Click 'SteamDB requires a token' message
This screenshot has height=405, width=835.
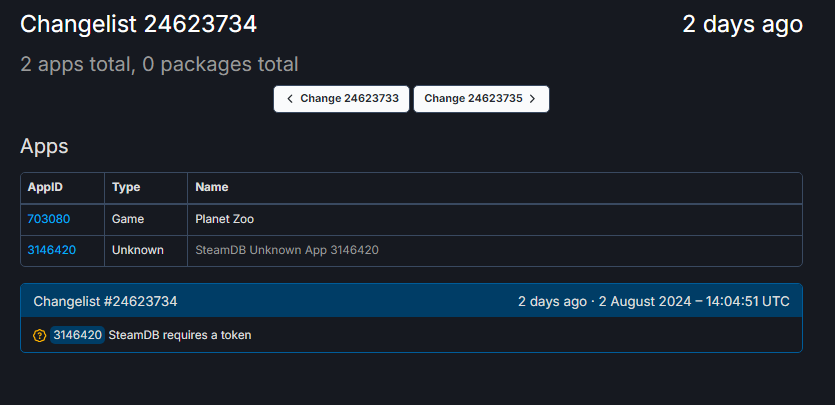[180, 335]
